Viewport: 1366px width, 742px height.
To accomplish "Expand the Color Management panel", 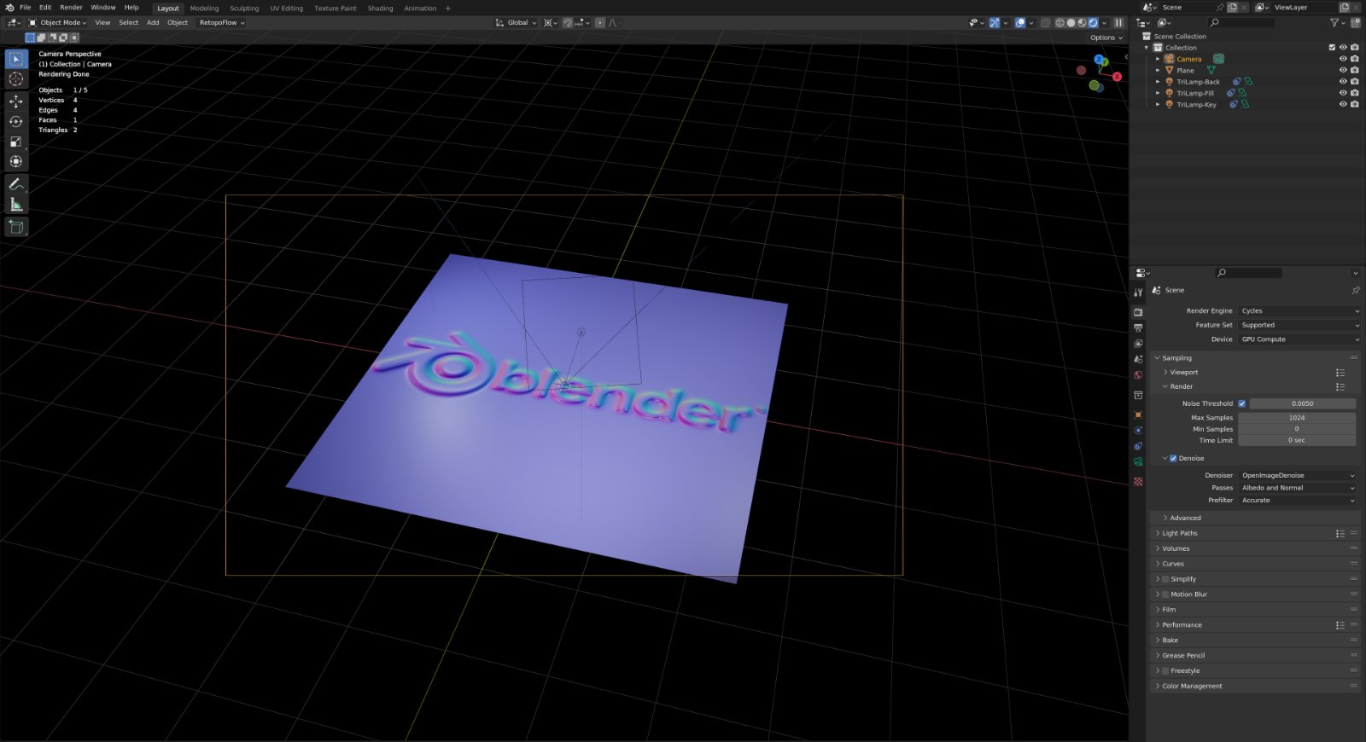I will coord(1192,686).
